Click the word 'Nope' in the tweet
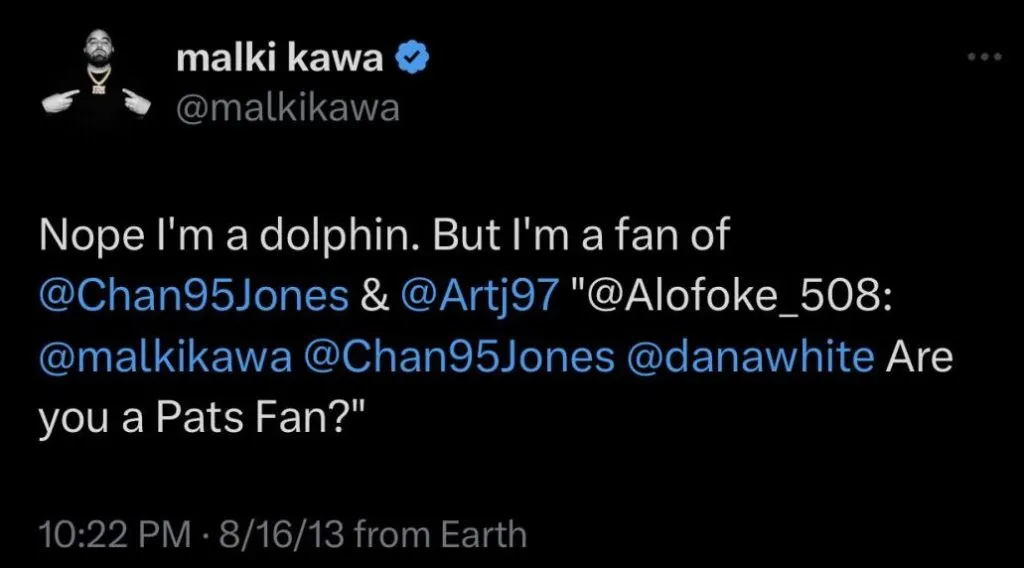Screen dimensions: 1024x568 coord(83,236)
